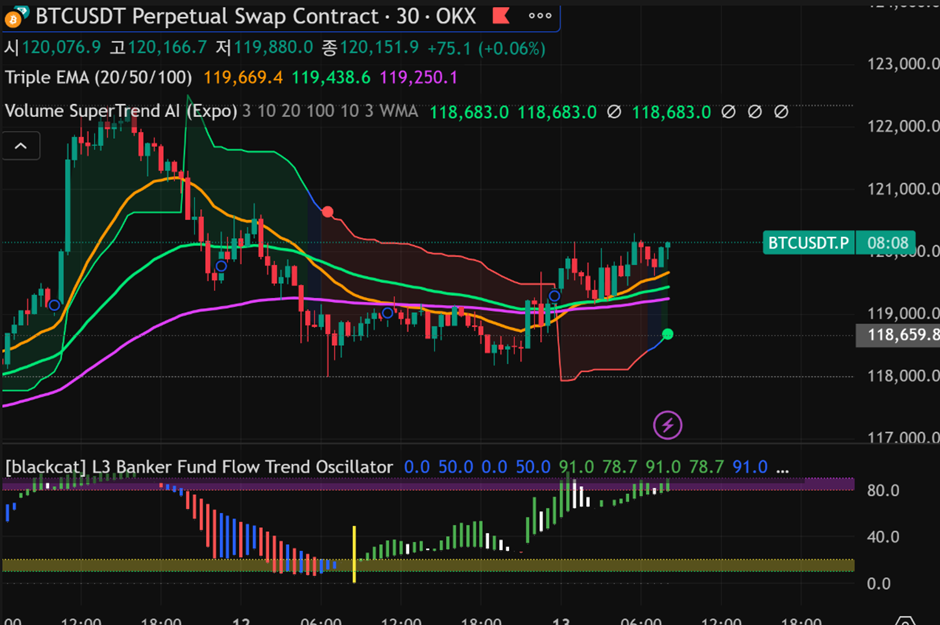Viewport: 940px width, 625px height.
Task: Click the 80.0 level on oscillator scale
Action: point(882,491)
